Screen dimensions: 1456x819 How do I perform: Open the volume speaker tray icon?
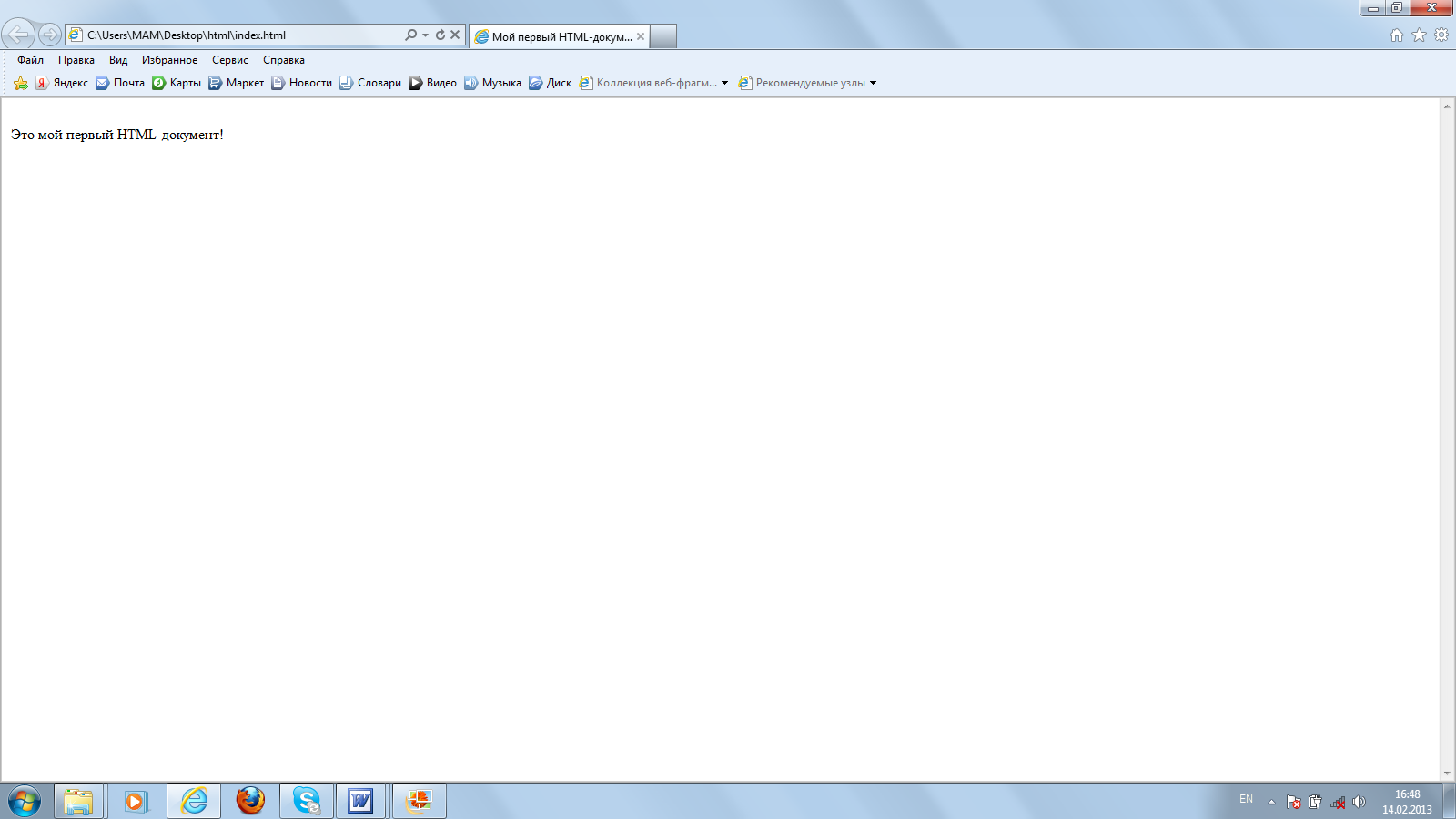(1359, 802)
